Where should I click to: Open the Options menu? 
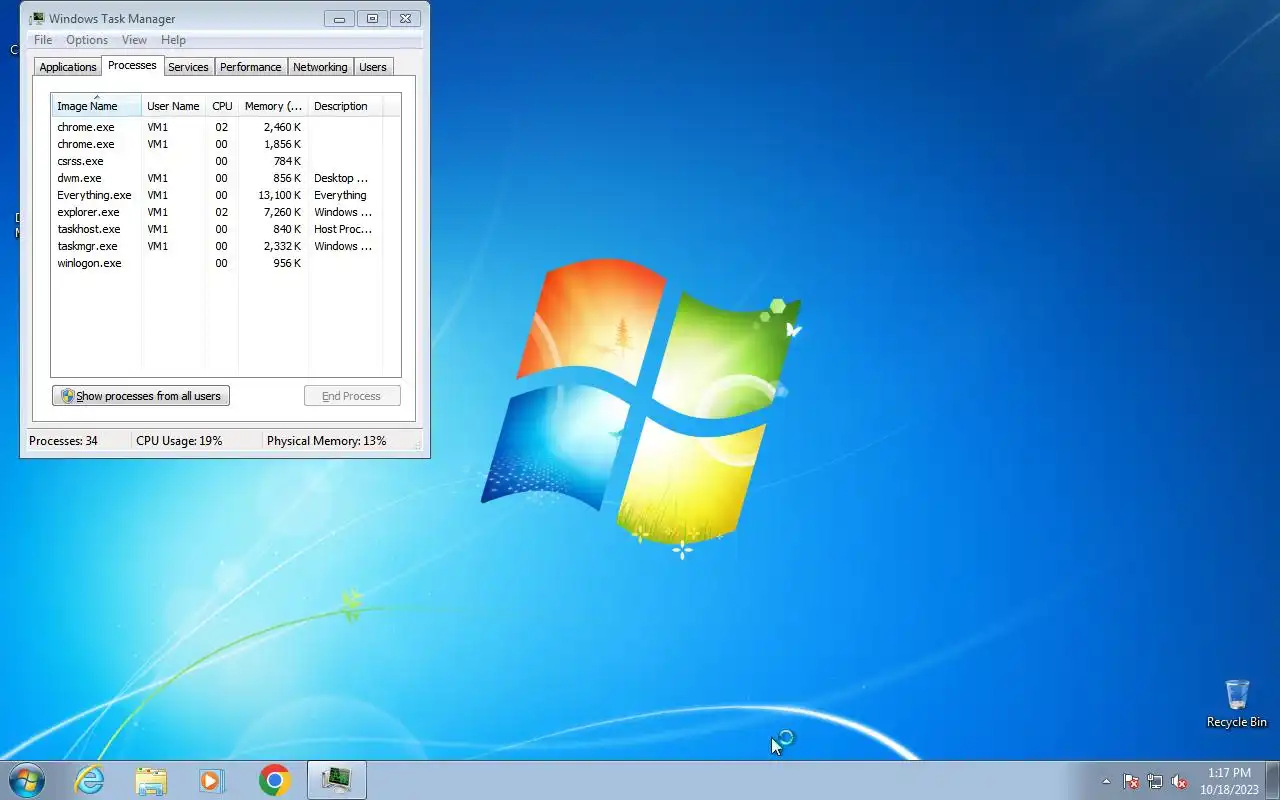point(87,40)
